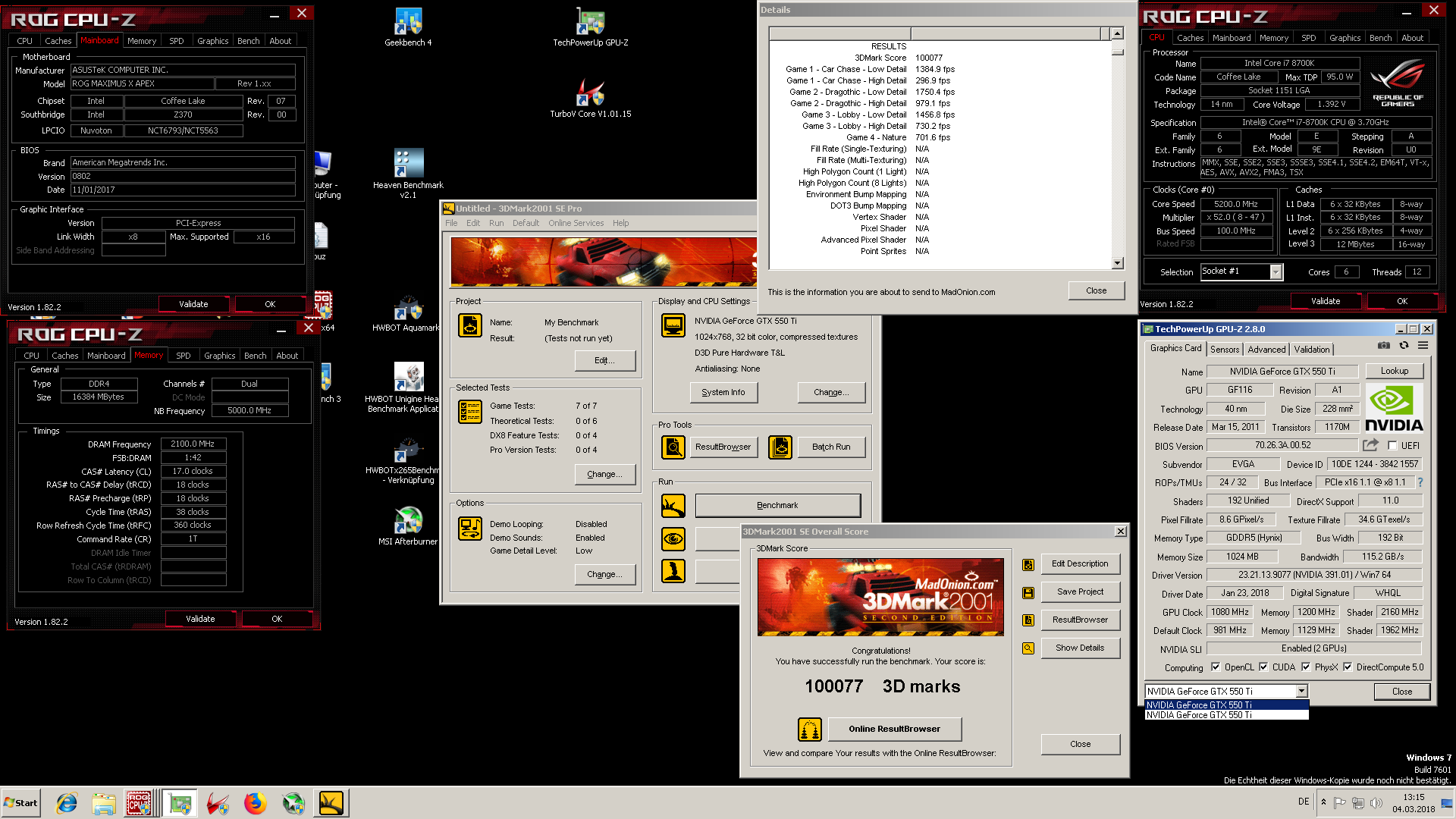
Task: Click the Benchmark run icon in 3DMark
Action: [x=673, y=506]
